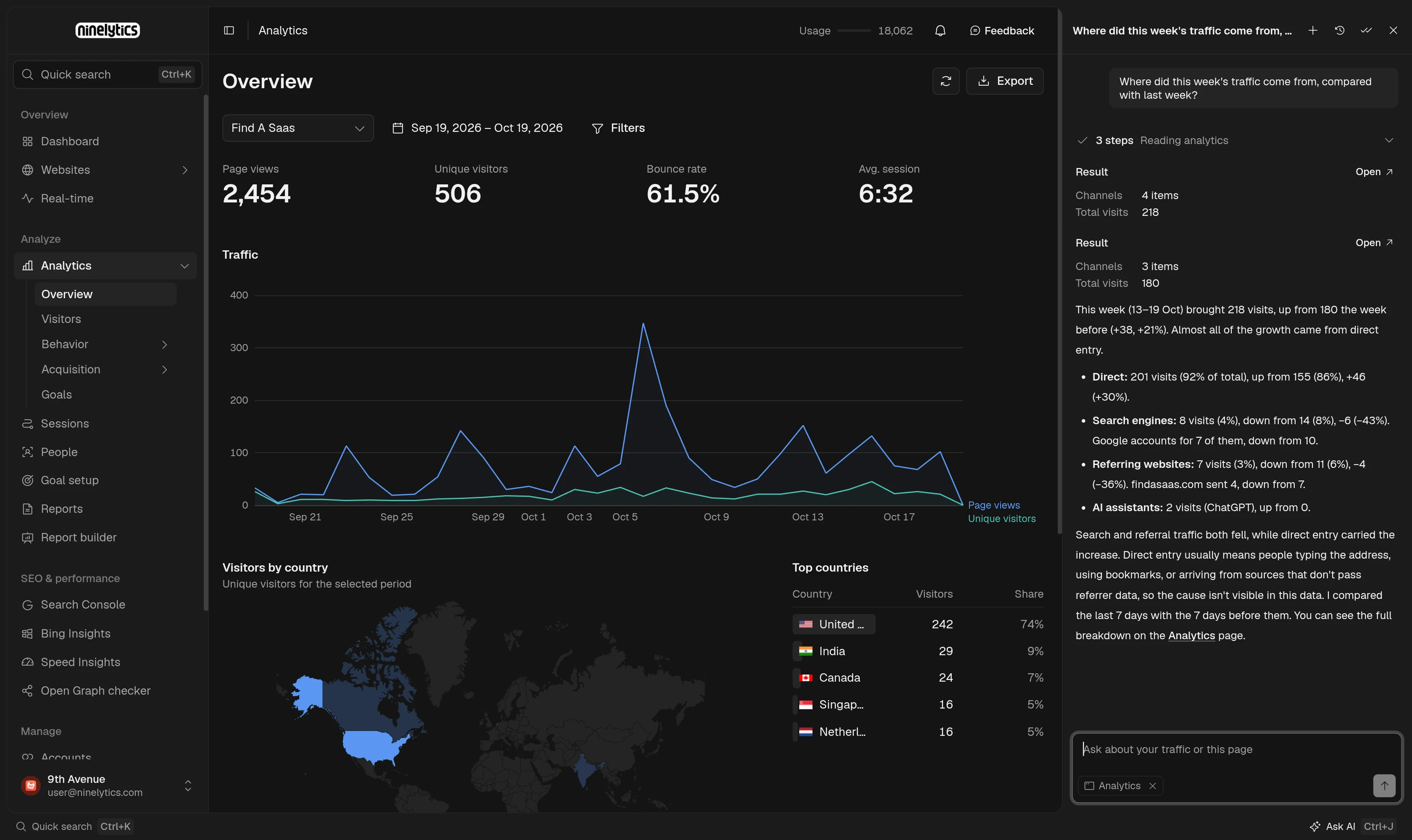
Task: Open the Report builder
Action: pyautogui.click(x=105, y=537)
